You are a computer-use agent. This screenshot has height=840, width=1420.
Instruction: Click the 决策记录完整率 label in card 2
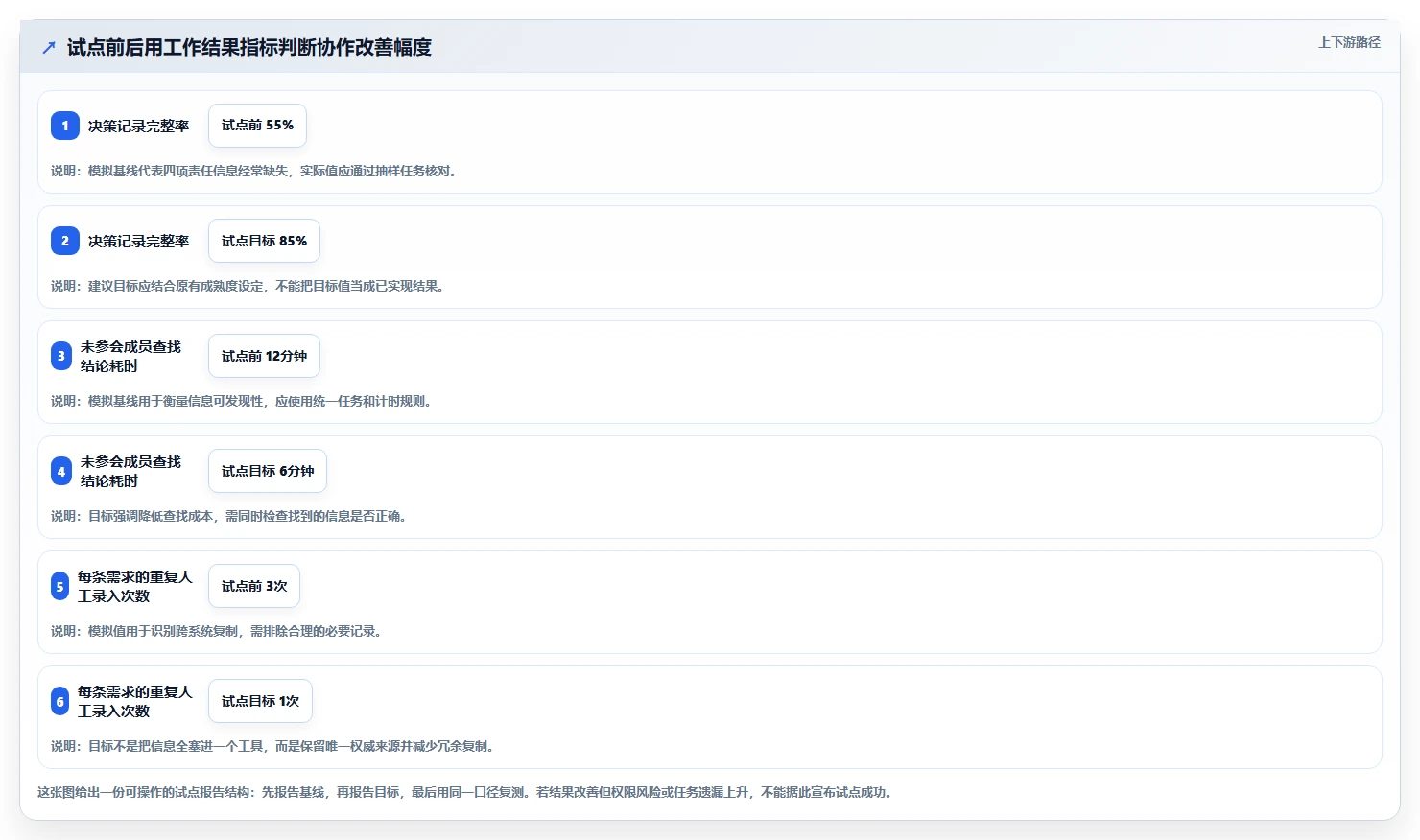139,241
